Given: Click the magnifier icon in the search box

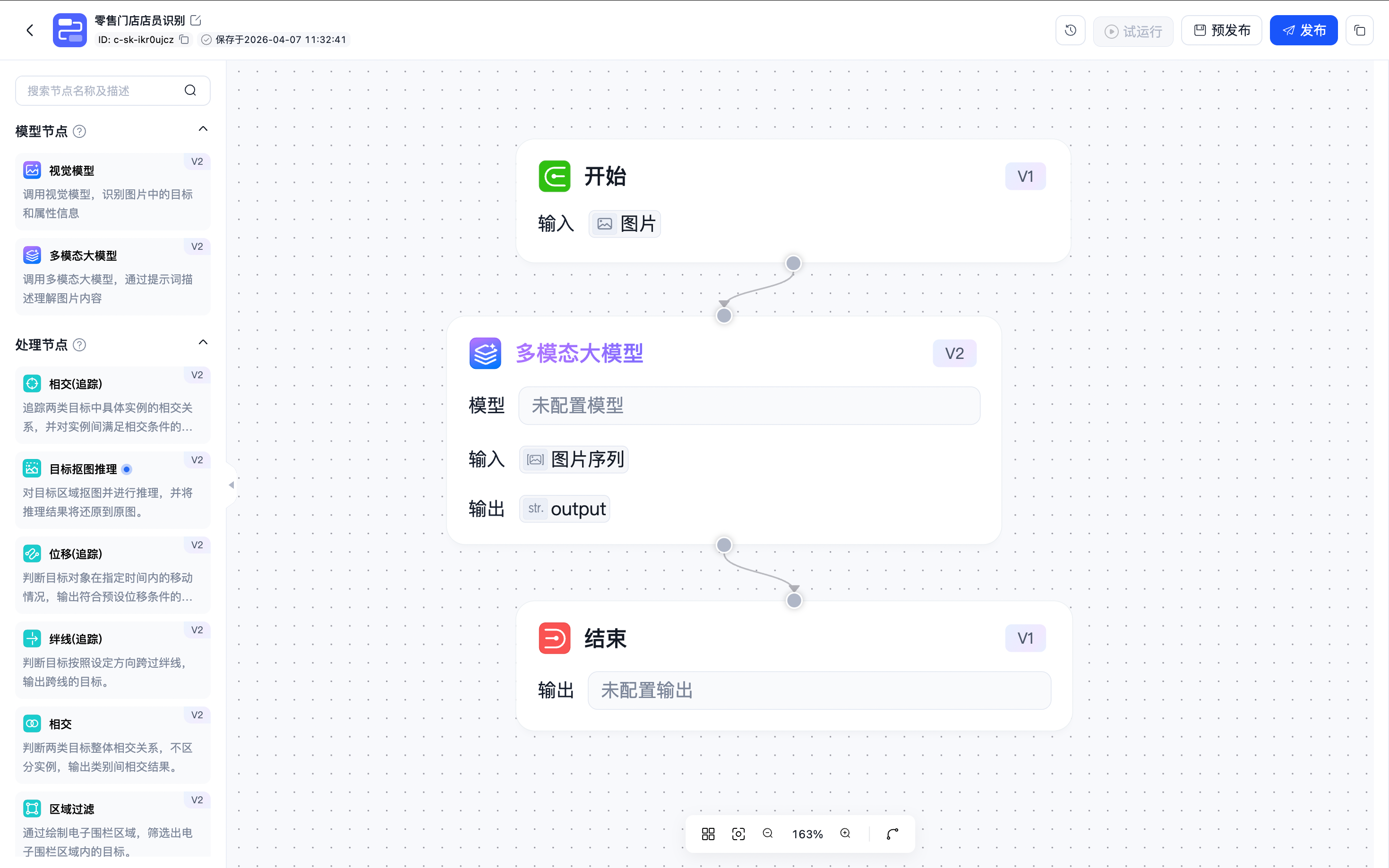Looking at the screenshot, I should [x=190, y=91].
